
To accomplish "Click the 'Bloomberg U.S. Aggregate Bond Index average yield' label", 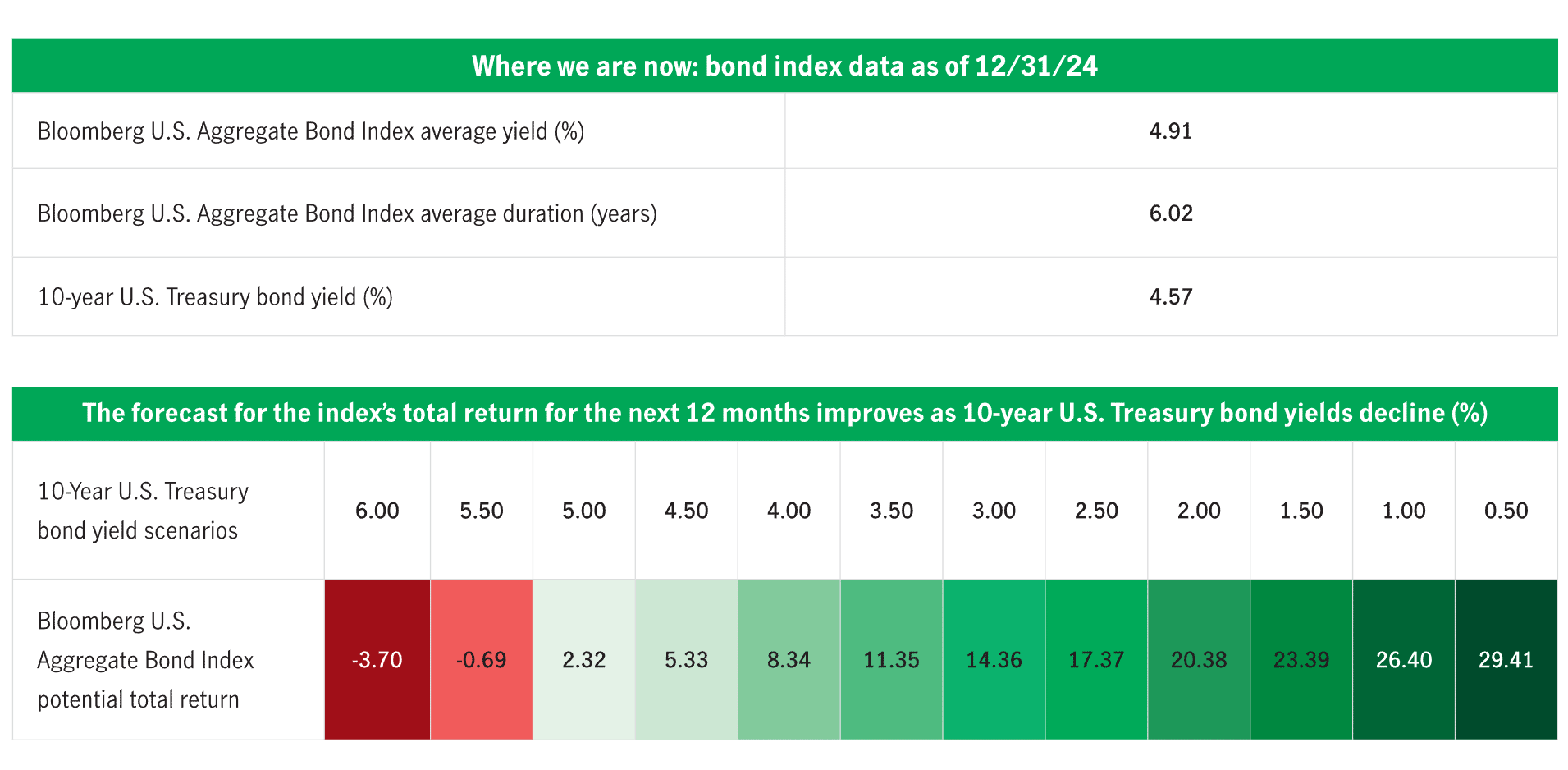I will point(310,131).
